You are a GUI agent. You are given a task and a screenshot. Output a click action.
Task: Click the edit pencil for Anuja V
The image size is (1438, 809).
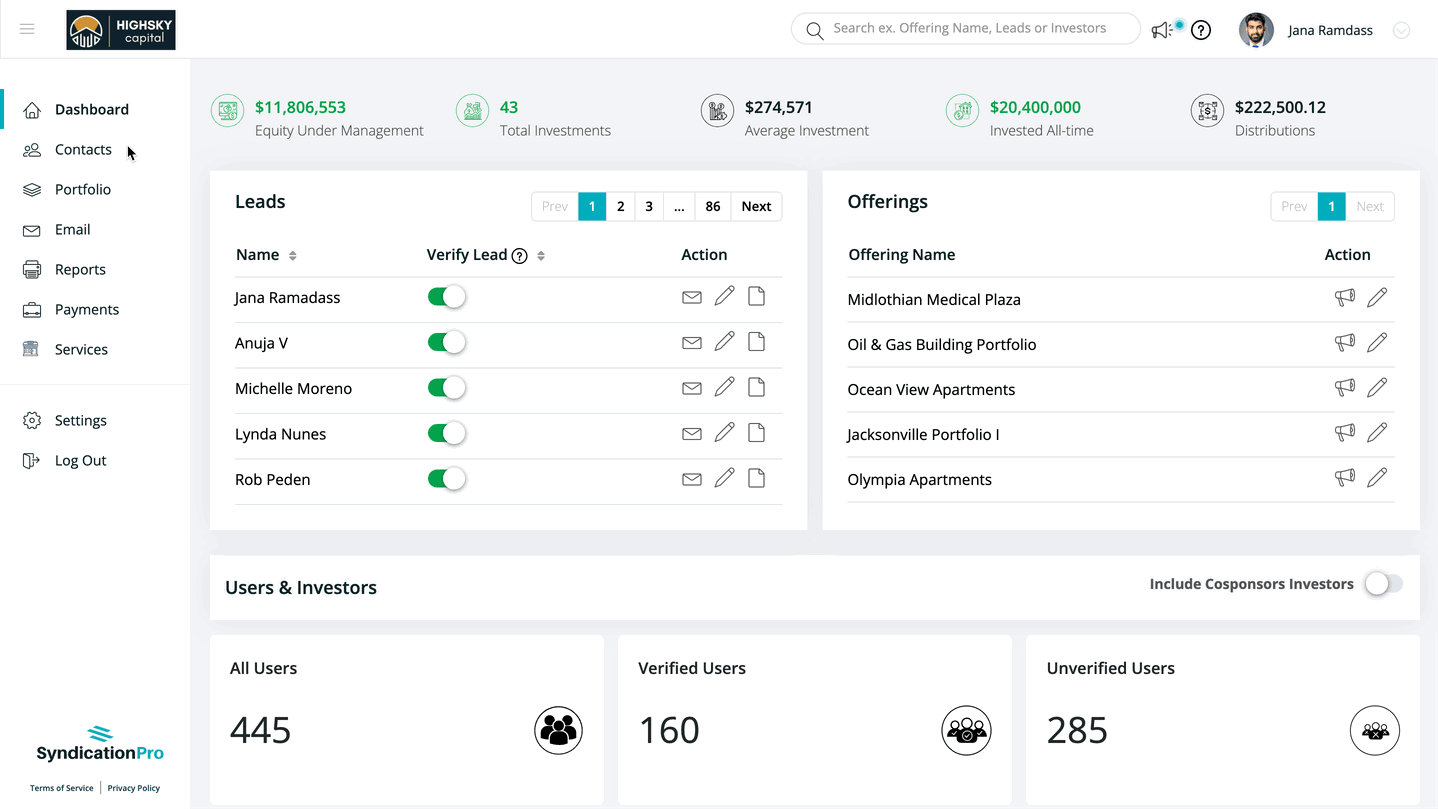[724, 342]
